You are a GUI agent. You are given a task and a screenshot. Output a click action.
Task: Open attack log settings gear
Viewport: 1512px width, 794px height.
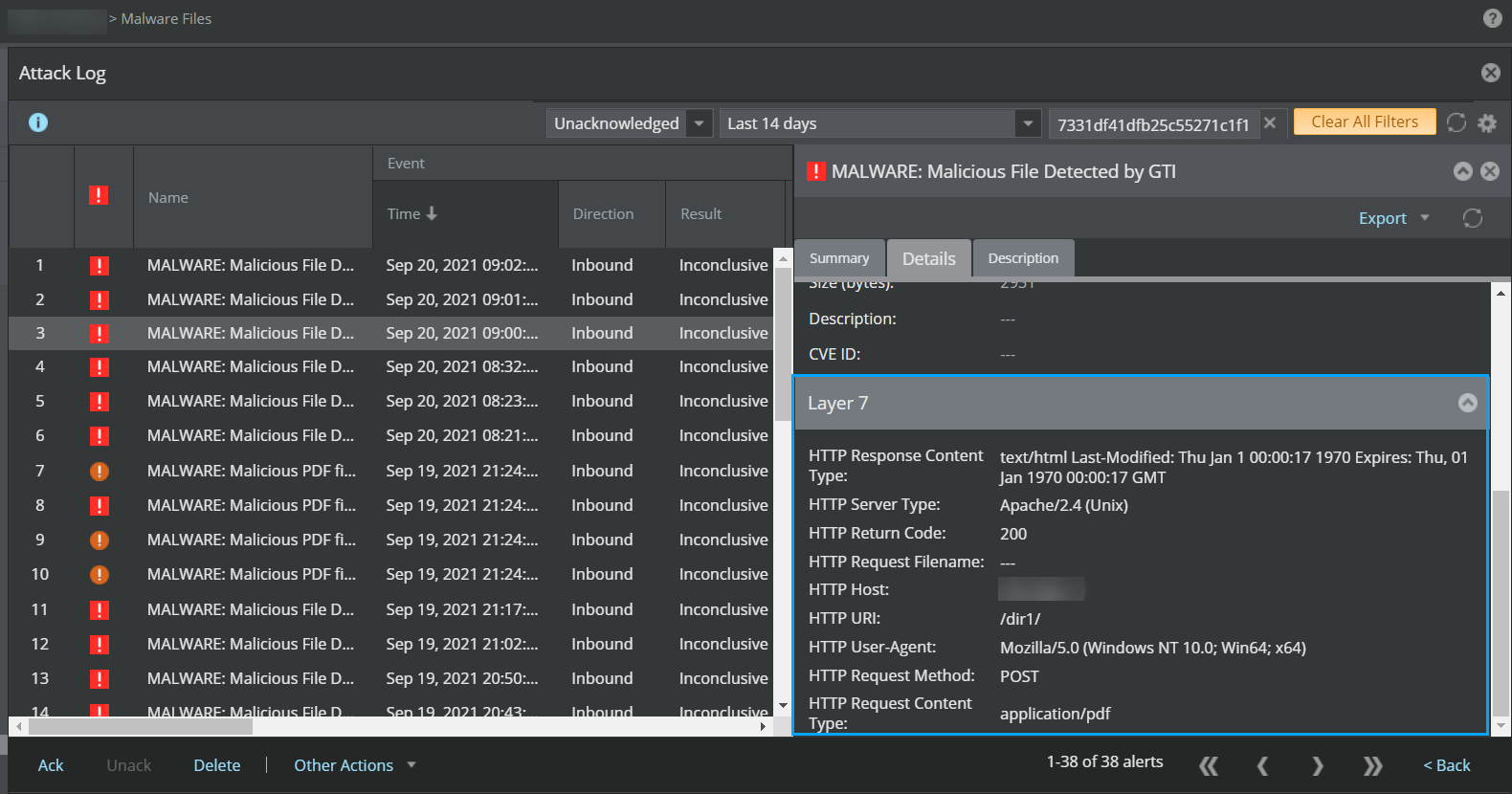click(1487, 122)
